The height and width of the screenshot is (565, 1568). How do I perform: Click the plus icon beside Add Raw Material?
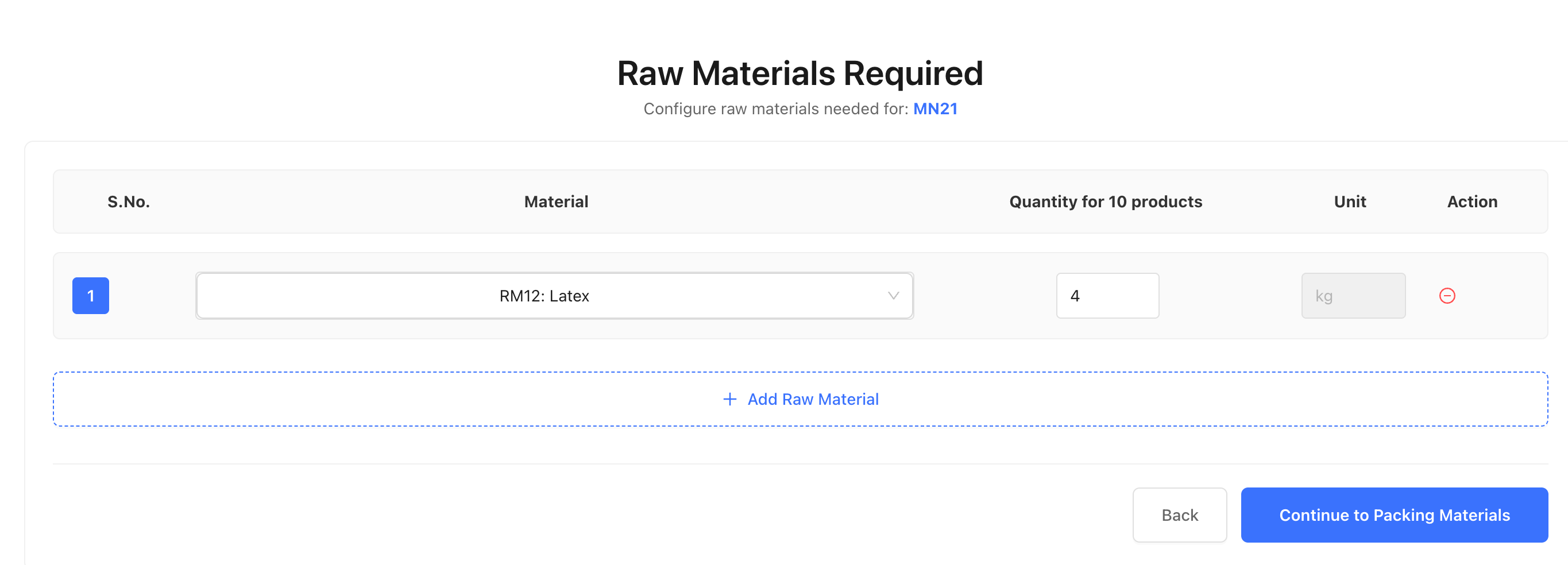(729, 399)
